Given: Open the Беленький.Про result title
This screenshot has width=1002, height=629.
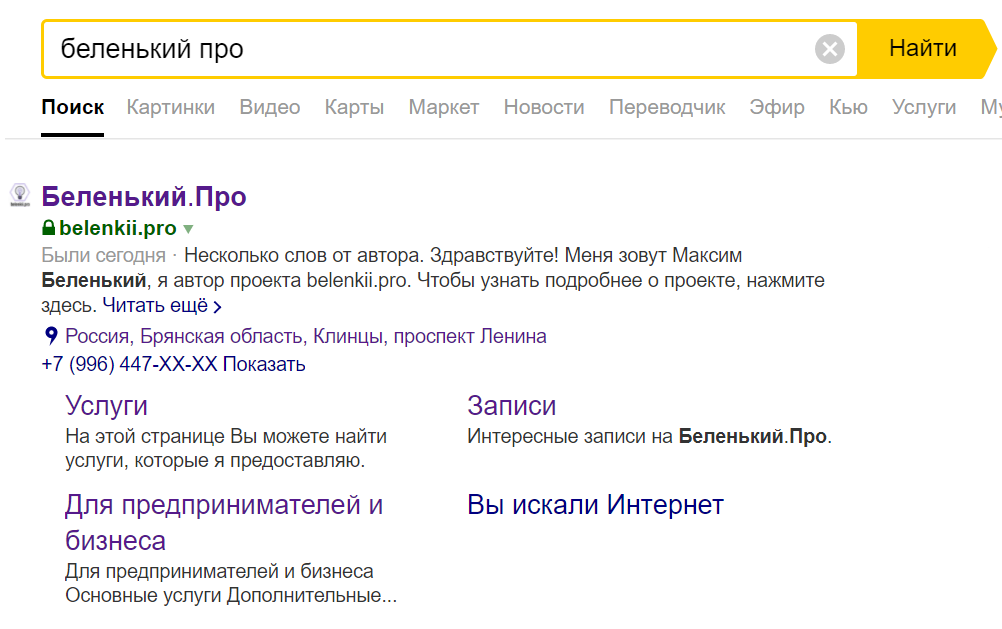Looking at the screenshot, I should (x=144, y=197).
